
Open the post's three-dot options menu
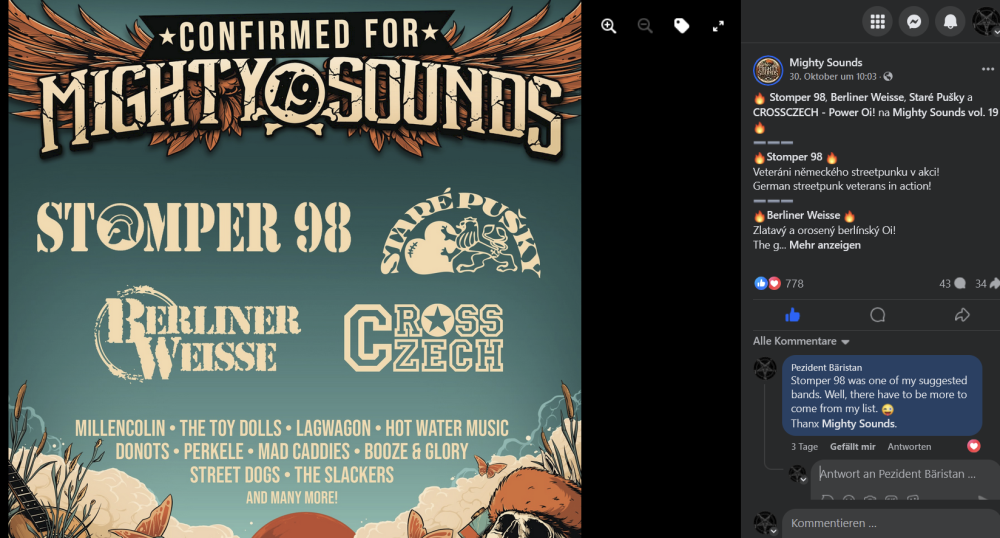click(x=988, y=69)
